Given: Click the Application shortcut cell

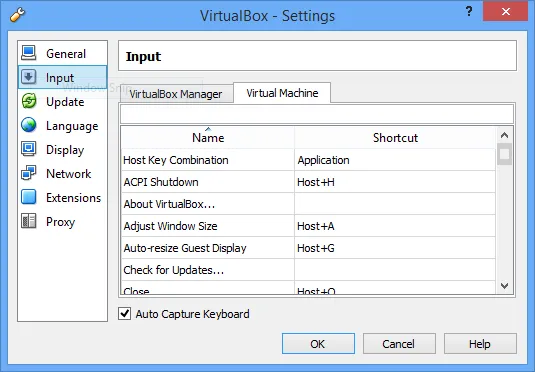Looking at the screenshot, I should pos(395,160).
